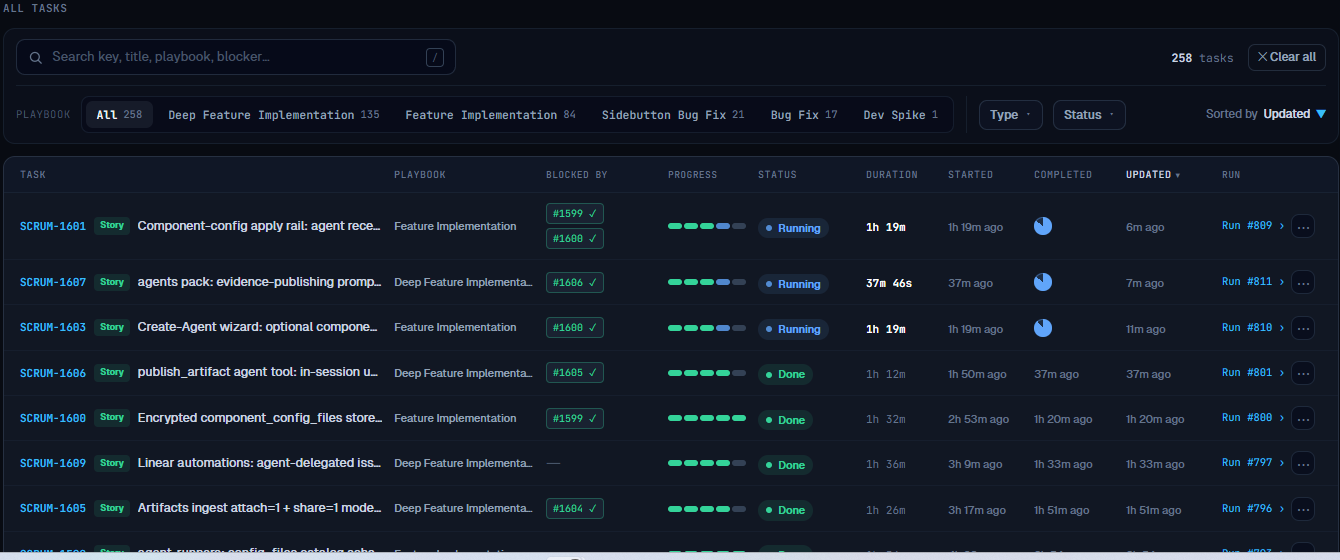Open more options for SCRUM-1606 row
The image size is (1340, 560).
1303,373
